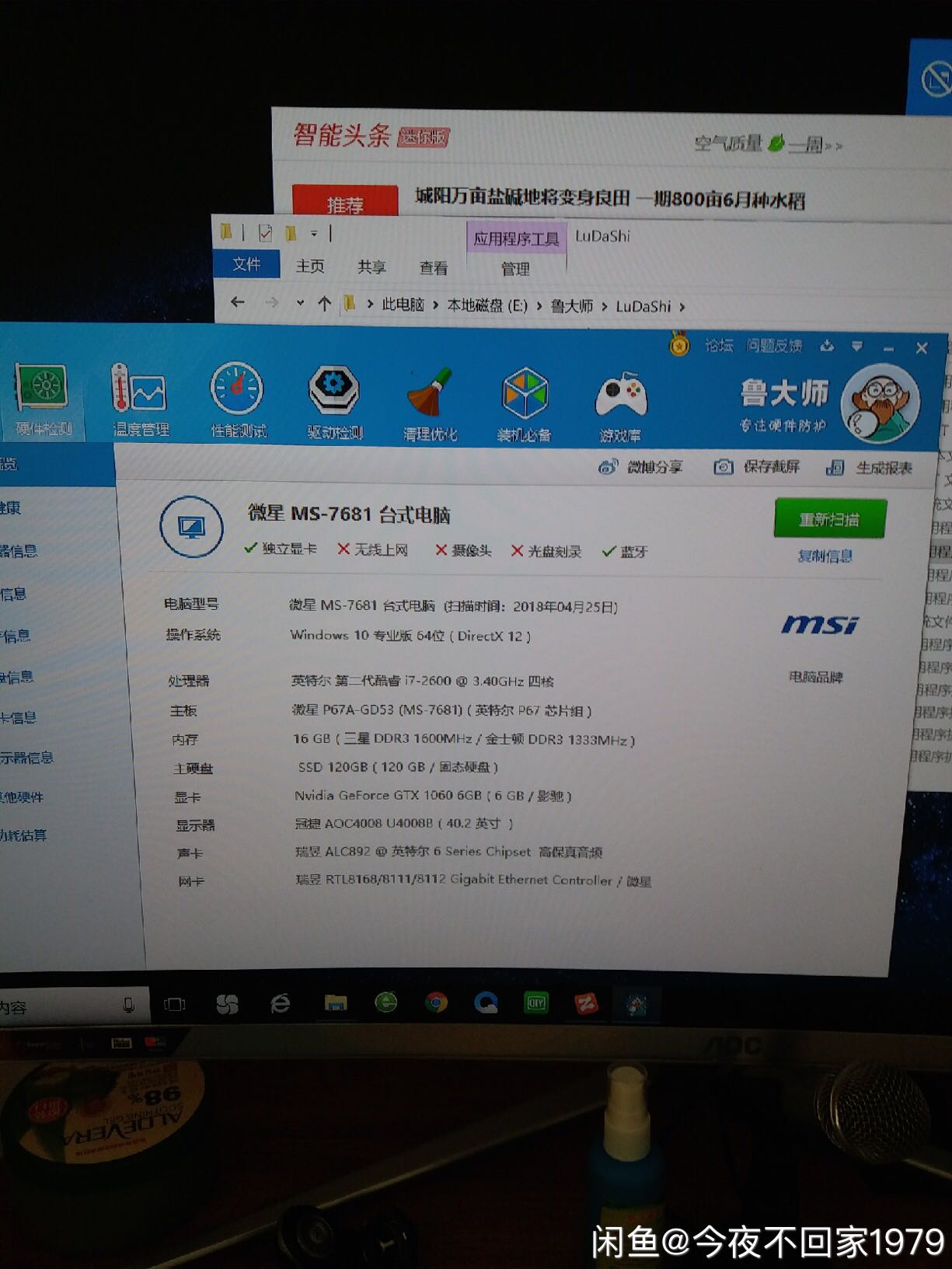Expand the chevron after LuDaShi in breadcrumb

[x=682, y=307]
